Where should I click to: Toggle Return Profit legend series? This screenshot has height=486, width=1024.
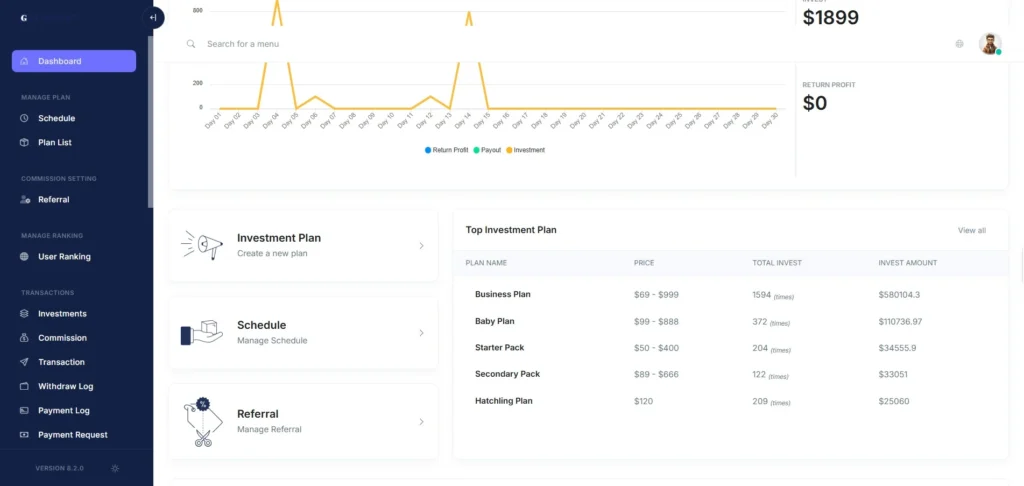[447, 150]
